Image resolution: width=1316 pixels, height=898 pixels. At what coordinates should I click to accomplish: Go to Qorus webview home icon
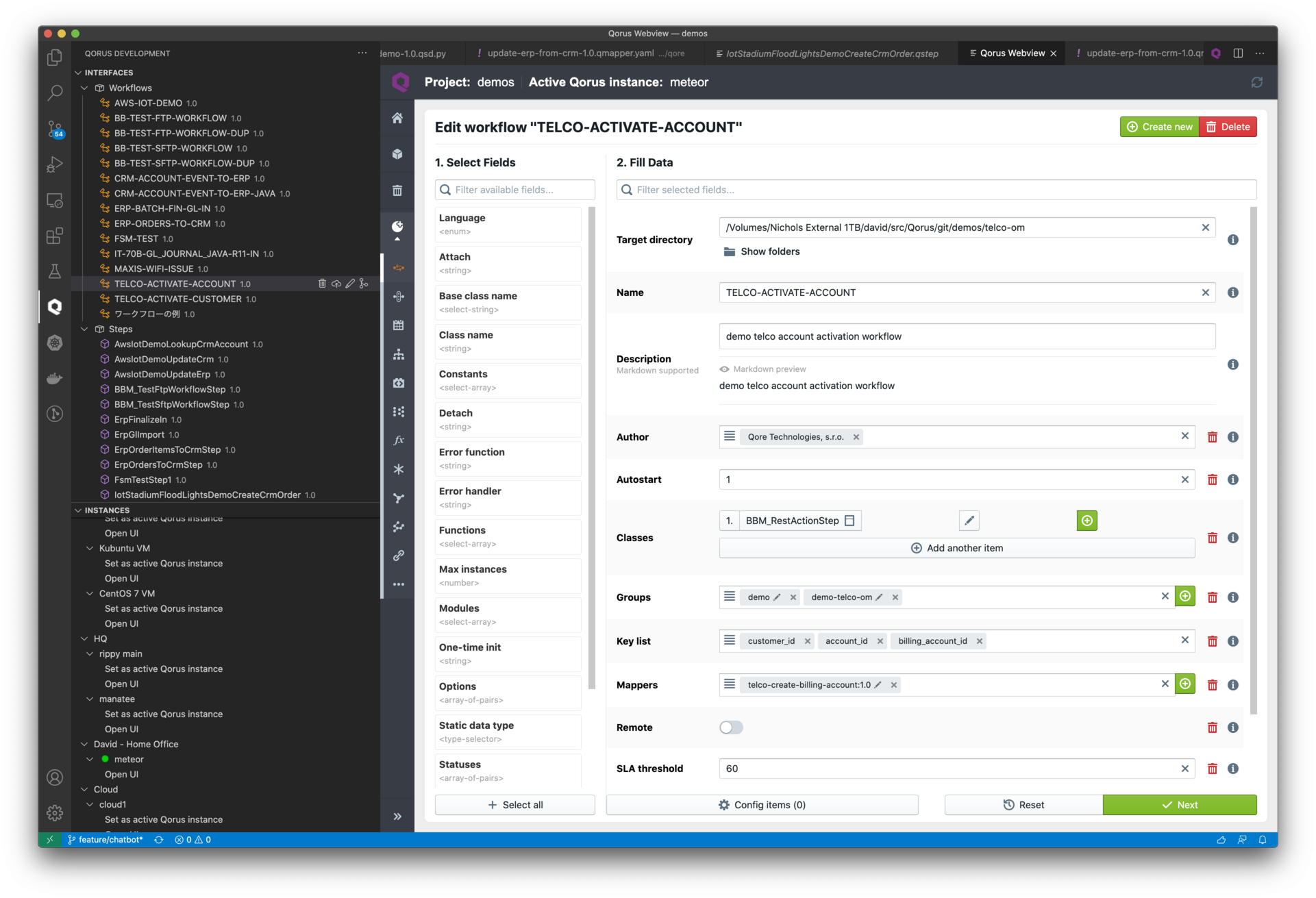click(x=397, y=118)
